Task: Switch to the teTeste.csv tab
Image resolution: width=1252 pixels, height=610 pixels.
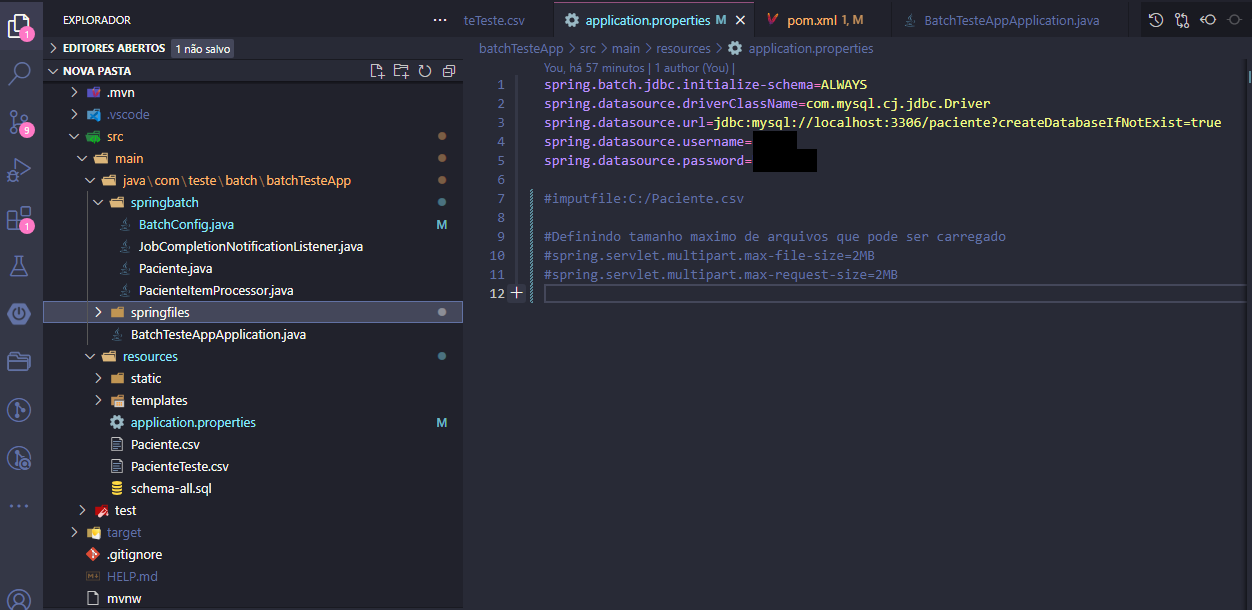Action: pos(494,20)
